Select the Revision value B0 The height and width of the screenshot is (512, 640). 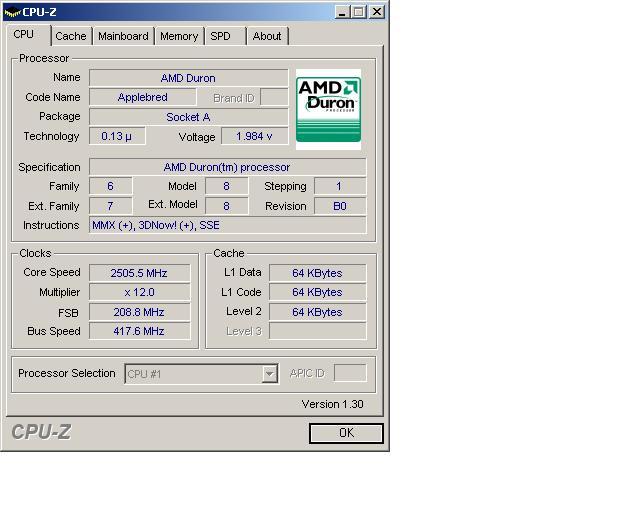pyautogui.click(x=340, y=206)
